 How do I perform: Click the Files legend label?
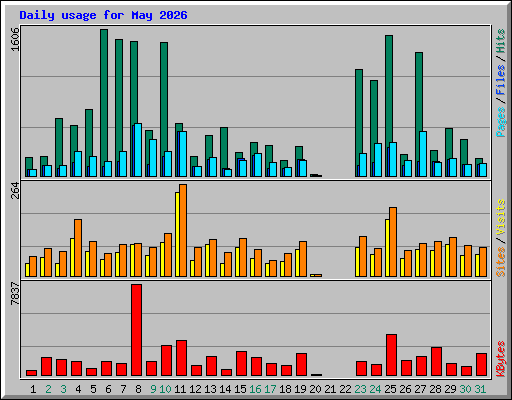[501, 80]
